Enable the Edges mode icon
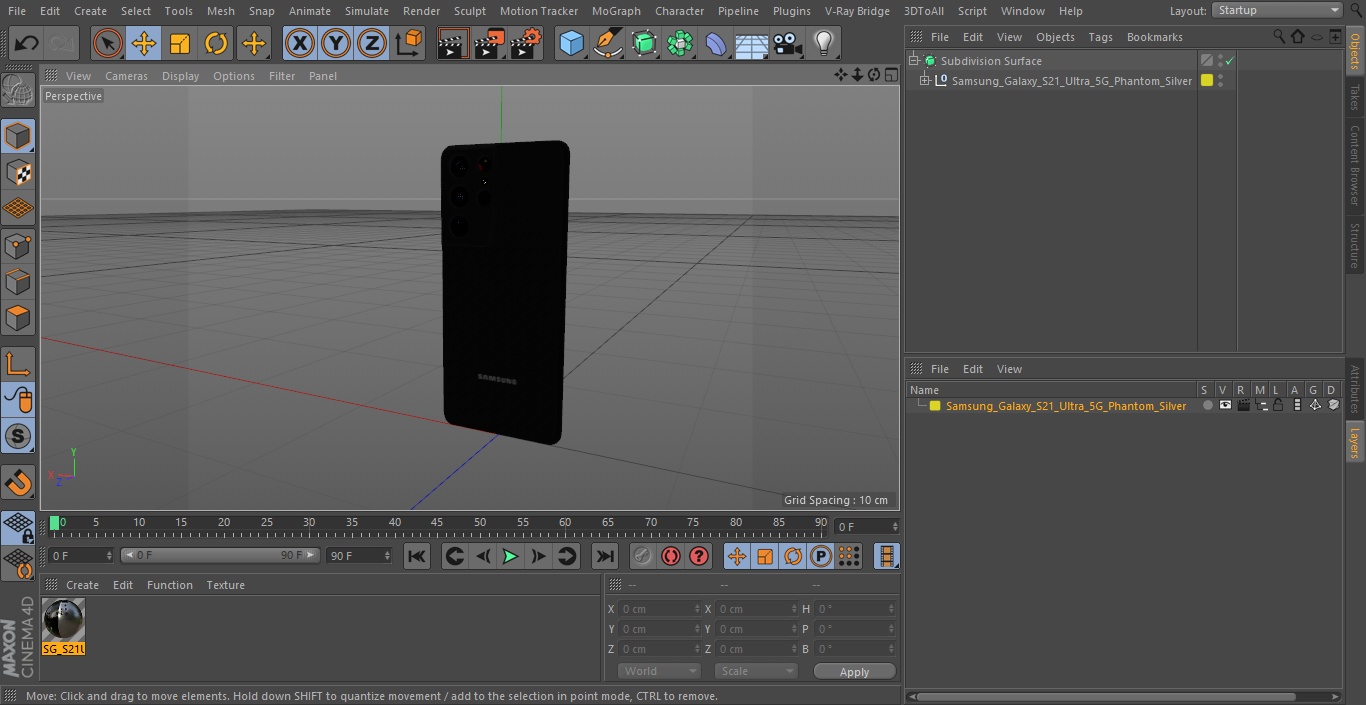Image resolution: width=1366 pixels, height=705 pixels. pyautogui.click(x=18, y=282)
